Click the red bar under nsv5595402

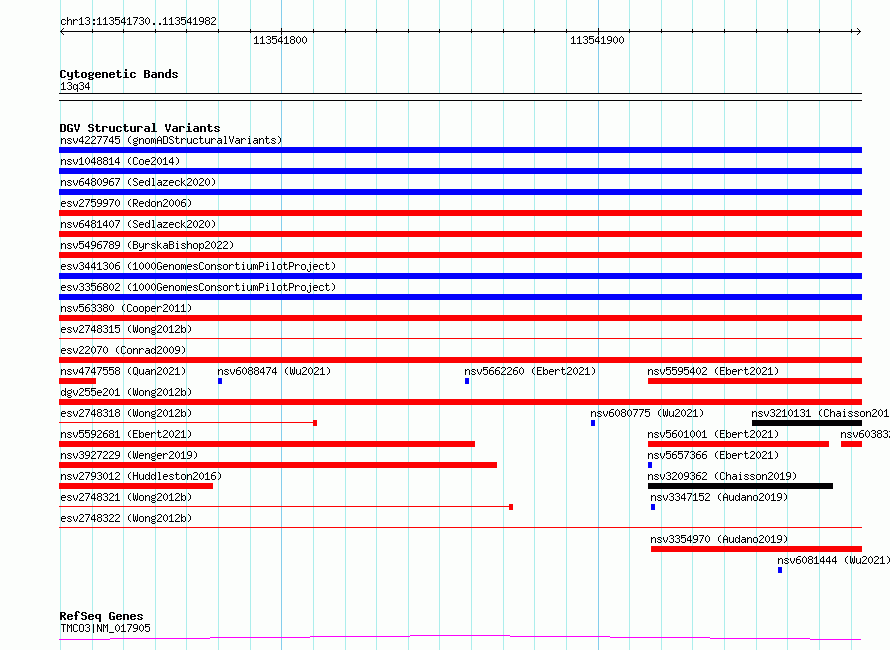[x=755, y=381]
